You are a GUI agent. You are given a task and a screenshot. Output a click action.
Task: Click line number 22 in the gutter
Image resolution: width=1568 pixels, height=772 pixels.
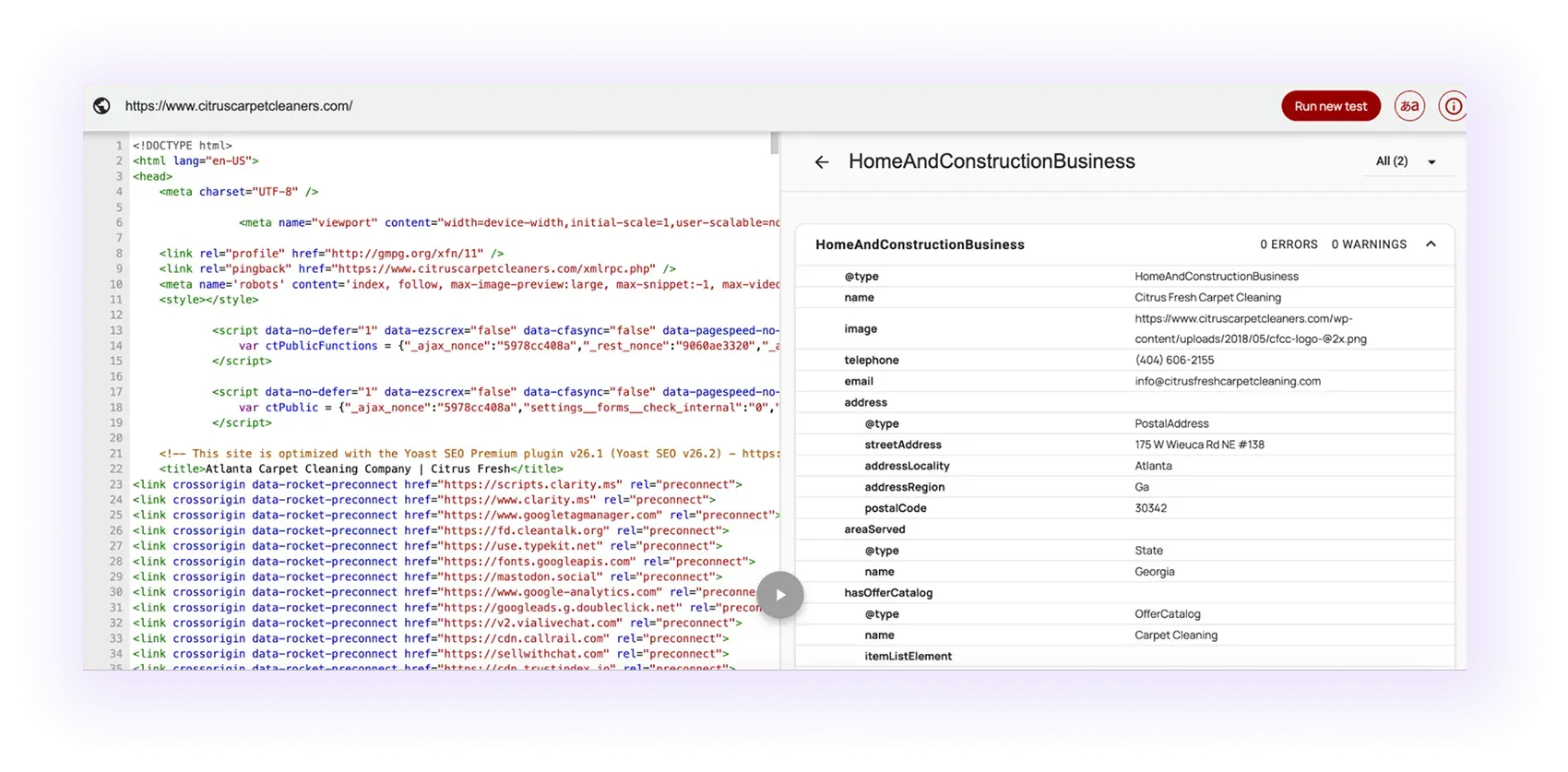[116, 469]
